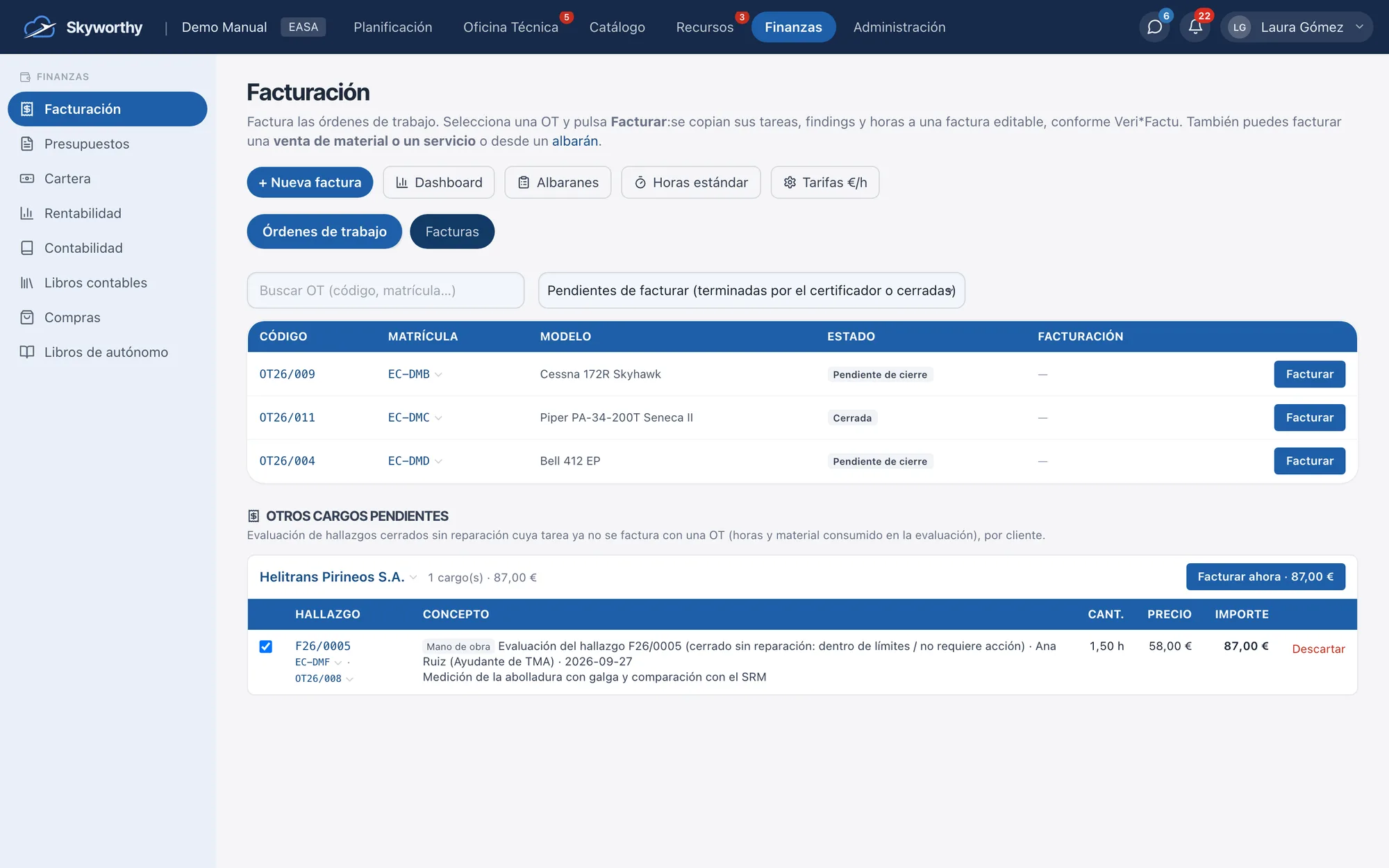
Task: Open the Catálogo menu
Action: 617,27
